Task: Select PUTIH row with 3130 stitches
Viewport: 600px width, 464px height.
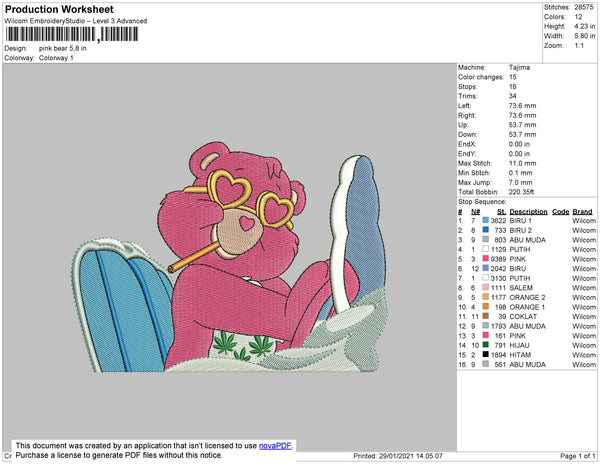Action: pyautogui.click(x=527, y=278)
